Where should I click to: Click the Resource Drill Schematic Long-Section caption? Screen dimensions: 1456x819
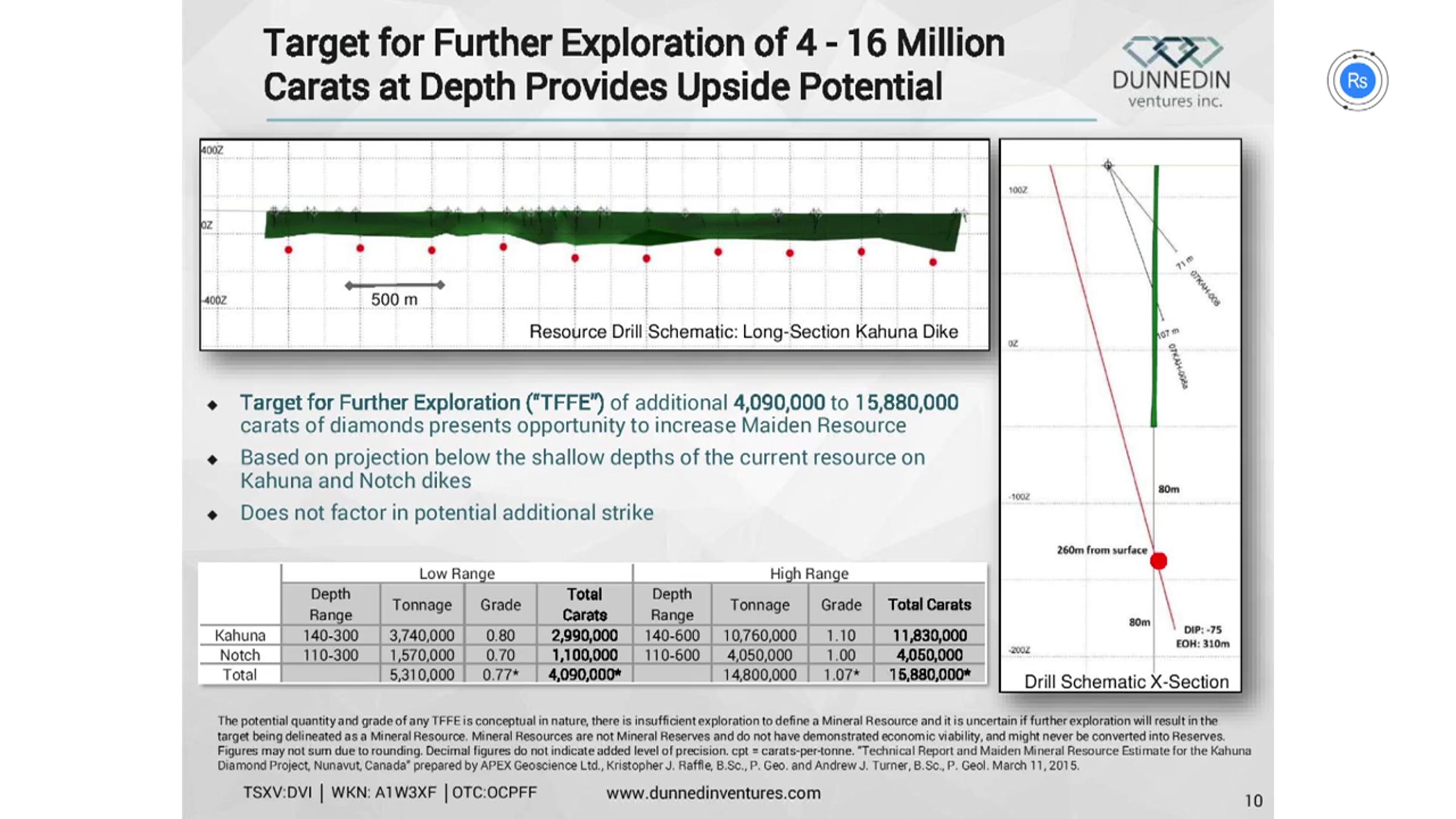point(743,332)
